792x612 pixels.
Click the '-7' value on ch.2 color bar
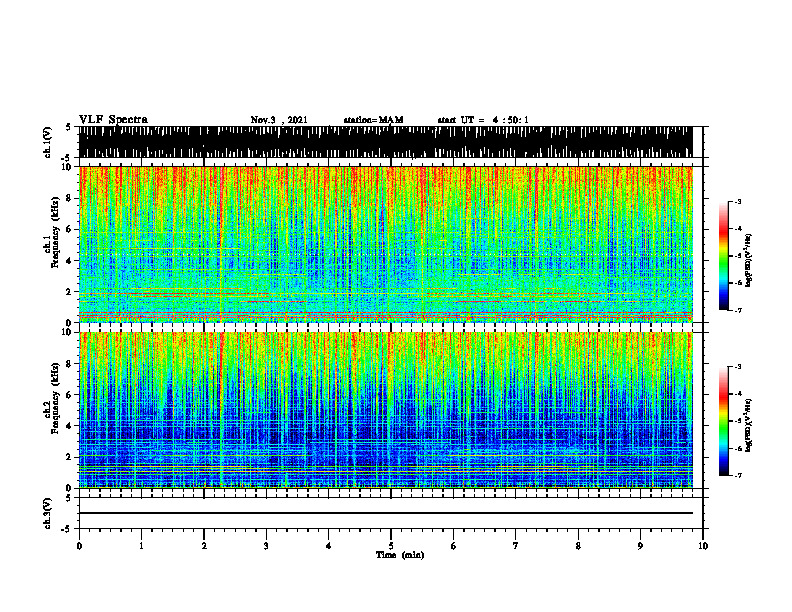[737, 475]
